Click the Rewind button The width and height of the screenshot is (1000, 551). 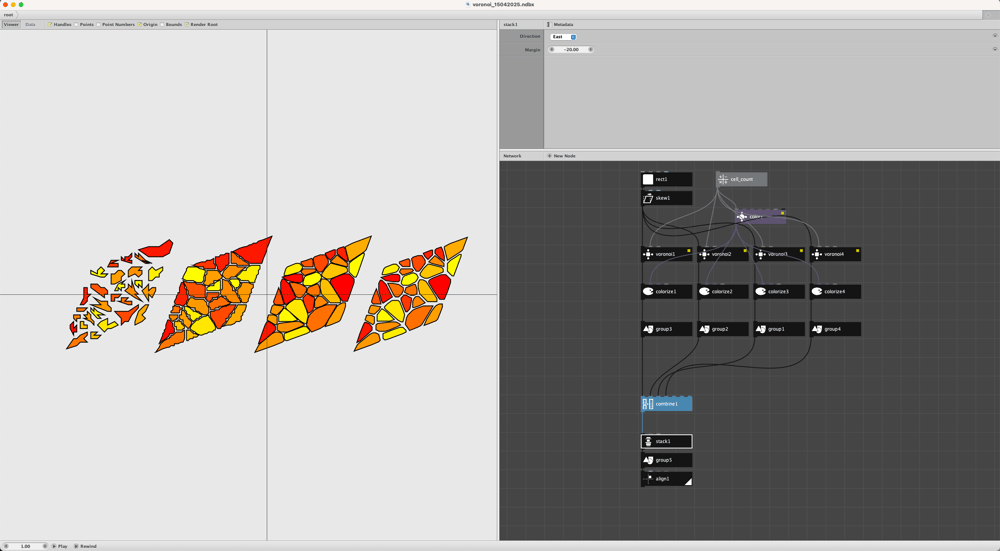click(85, 546)
